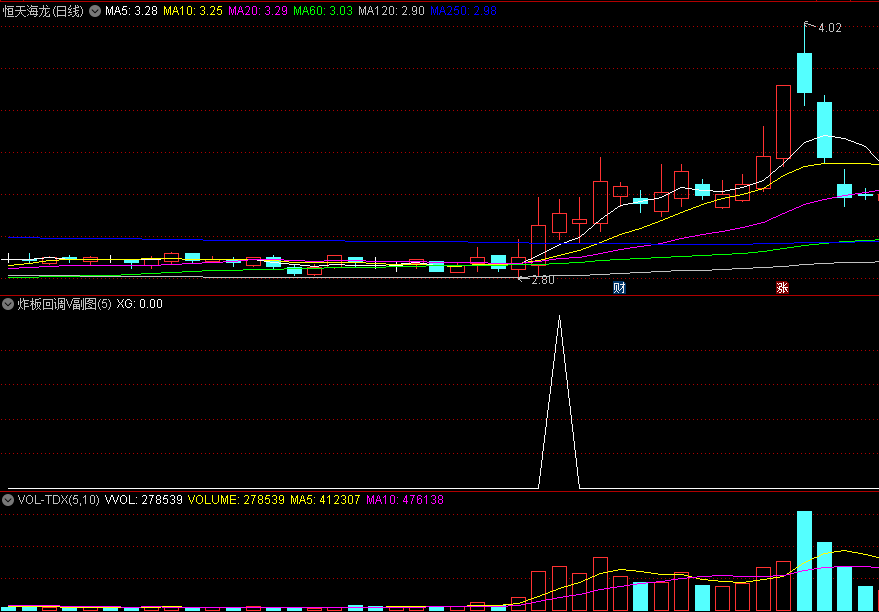Click the 2.80 low price label
The image size is (879, 612).
pos(543,280)
